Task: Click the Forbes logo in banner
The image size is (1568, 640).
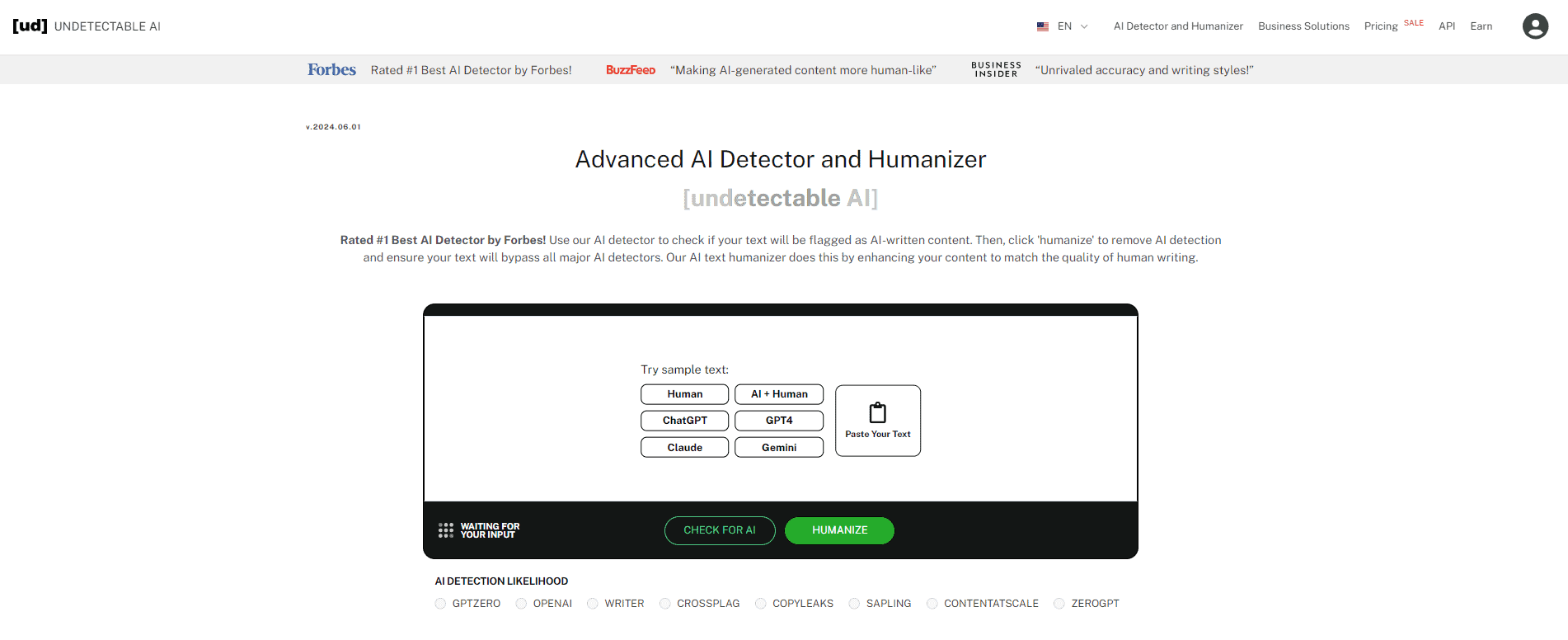Action: coord(332,70)
